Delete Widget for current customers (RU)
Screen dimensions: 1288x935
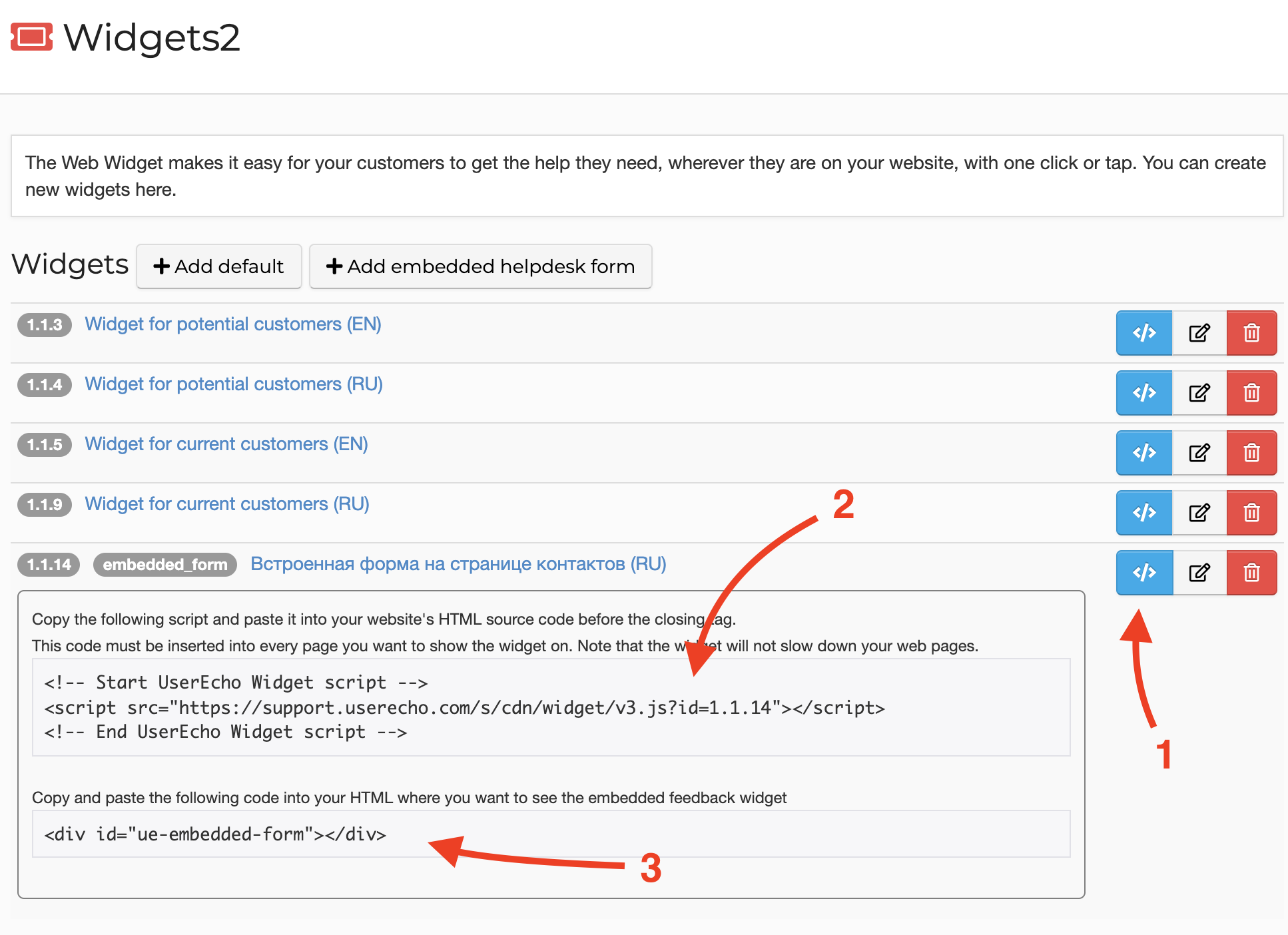click(x=1251, y=512)
